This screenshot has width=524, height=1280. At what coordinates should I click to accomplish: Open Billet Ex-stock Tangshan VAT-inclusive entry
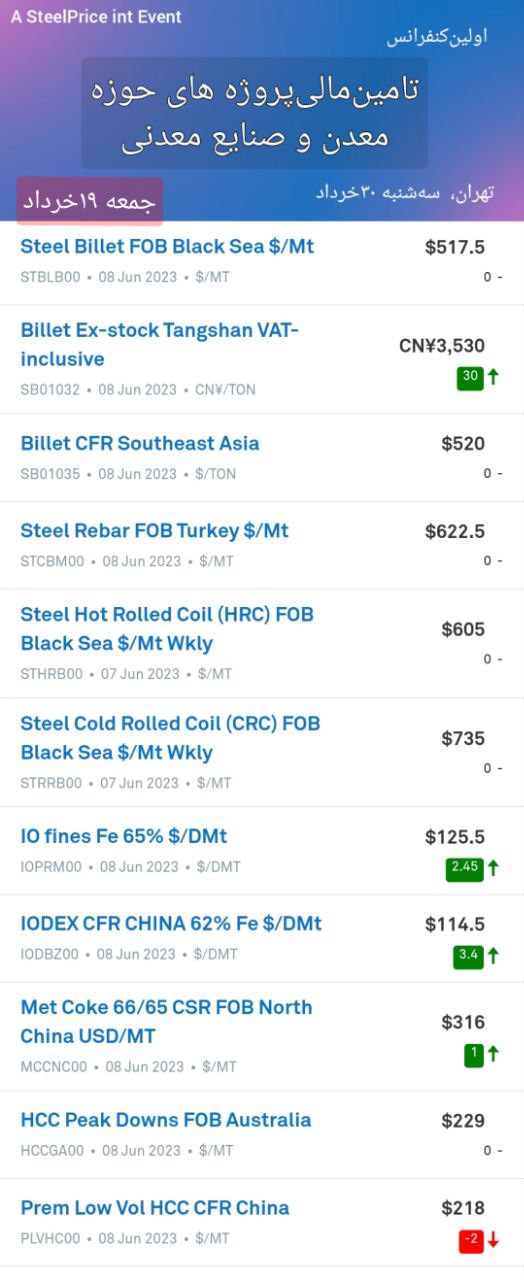[262, 359]
